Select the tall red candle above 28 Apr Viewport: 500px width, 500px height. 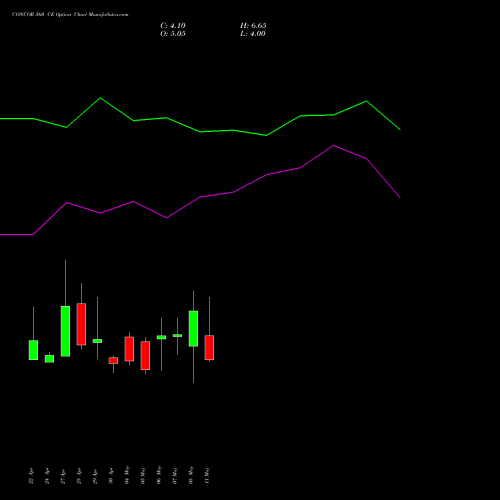[x=81, y=324]
